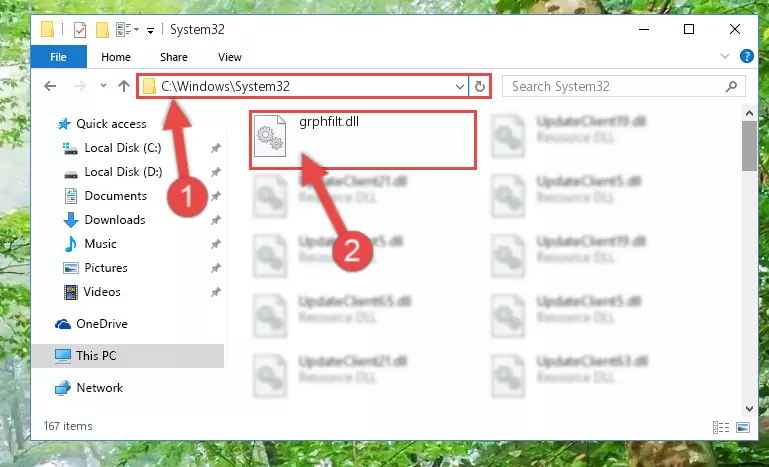The width and height of the screenshot is (769, 467).
Task: Click the Back navigation arrow
Action: 50,86
